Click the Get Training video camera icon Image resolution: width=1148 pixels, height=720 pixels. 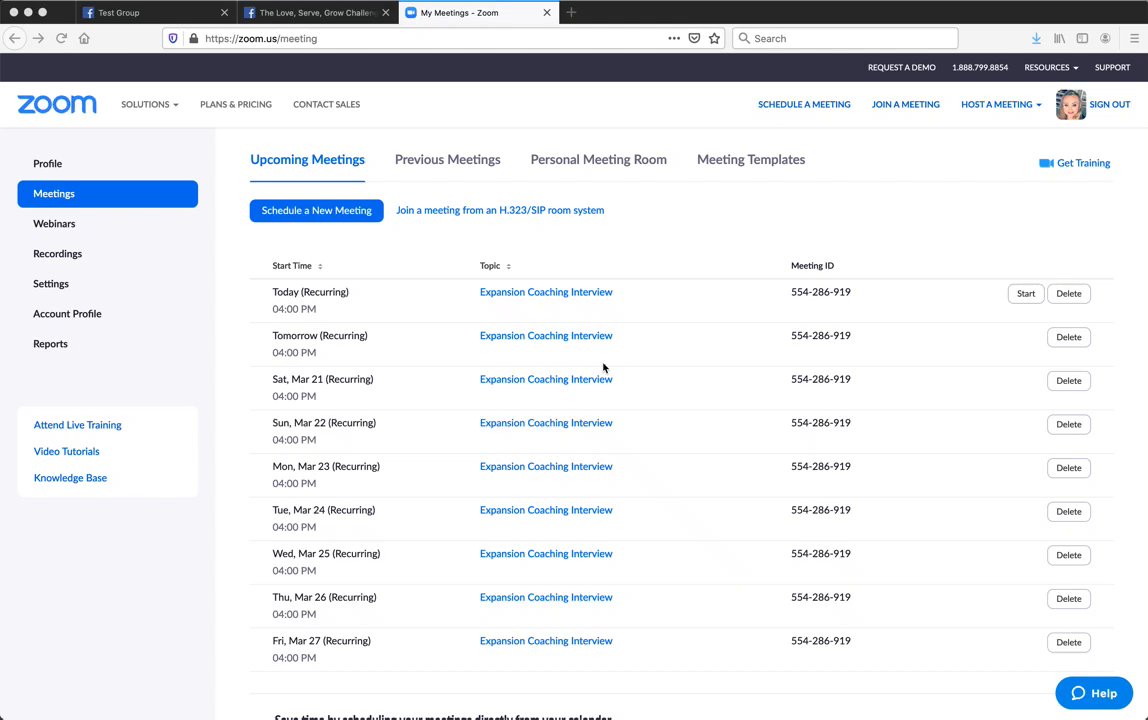coord(1046,163)
